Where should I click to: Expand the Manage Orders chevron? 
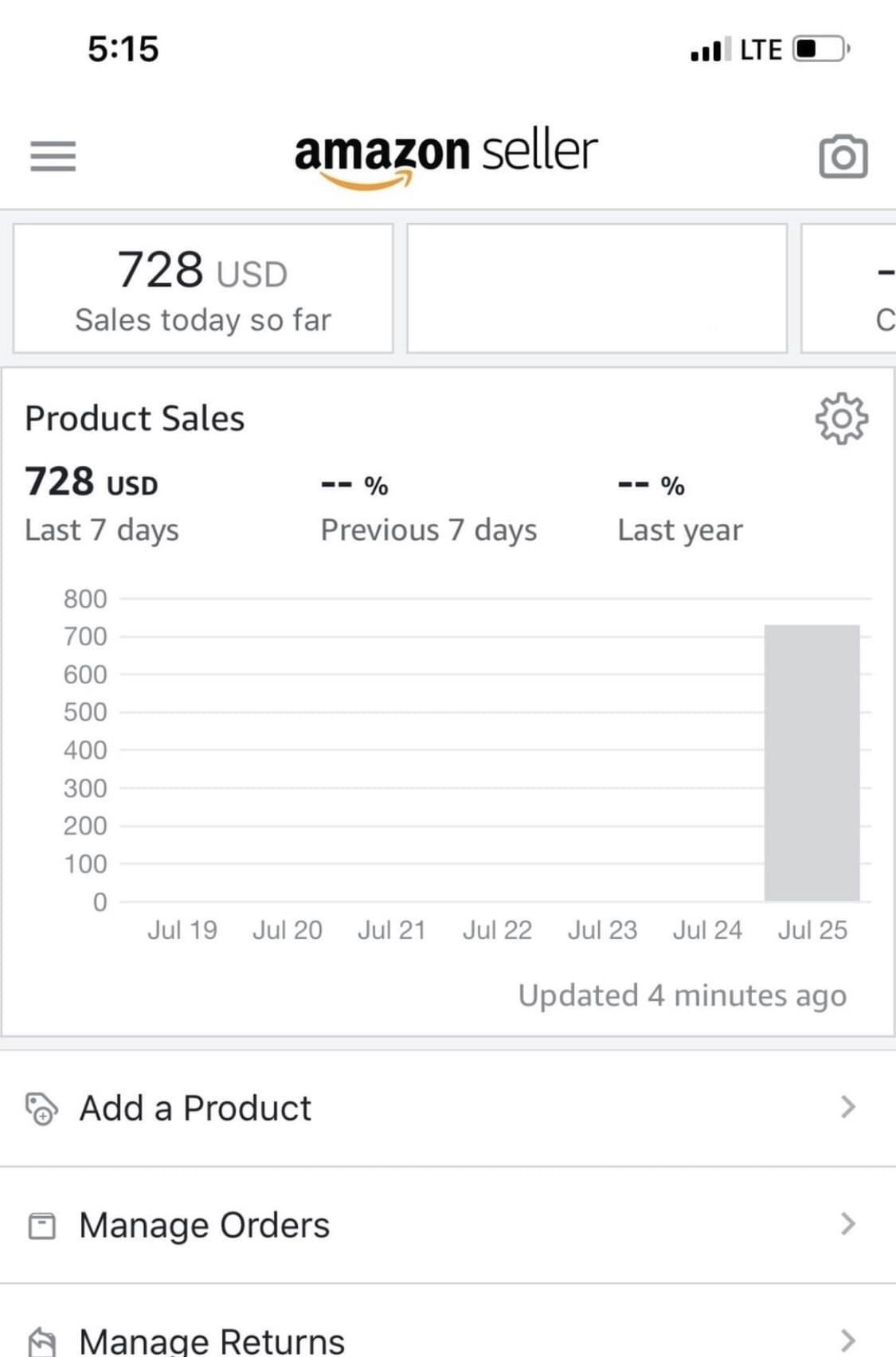(848, 1224)
